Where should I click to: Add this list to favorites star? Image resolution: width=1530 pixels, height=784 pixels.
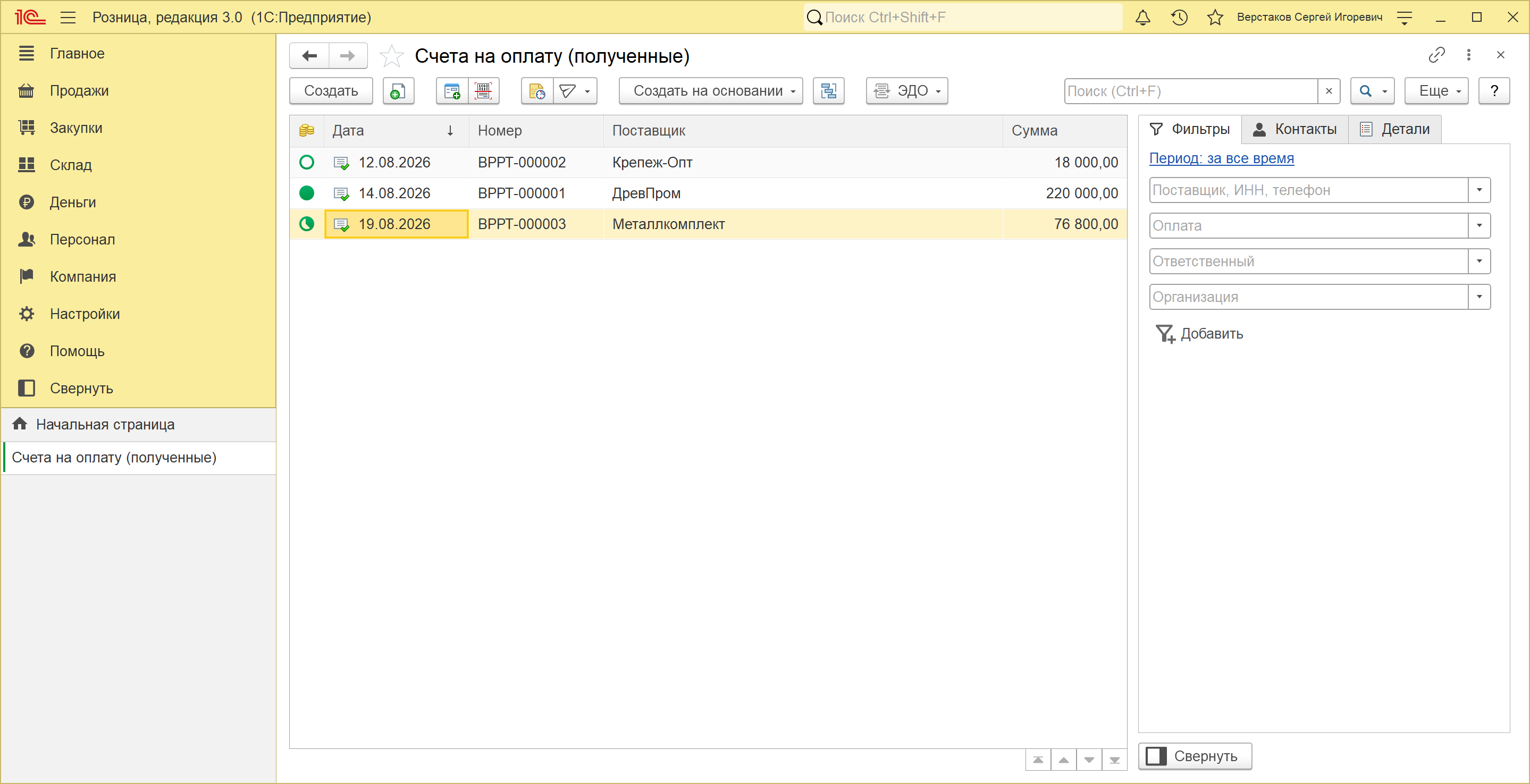coord(391,56)
